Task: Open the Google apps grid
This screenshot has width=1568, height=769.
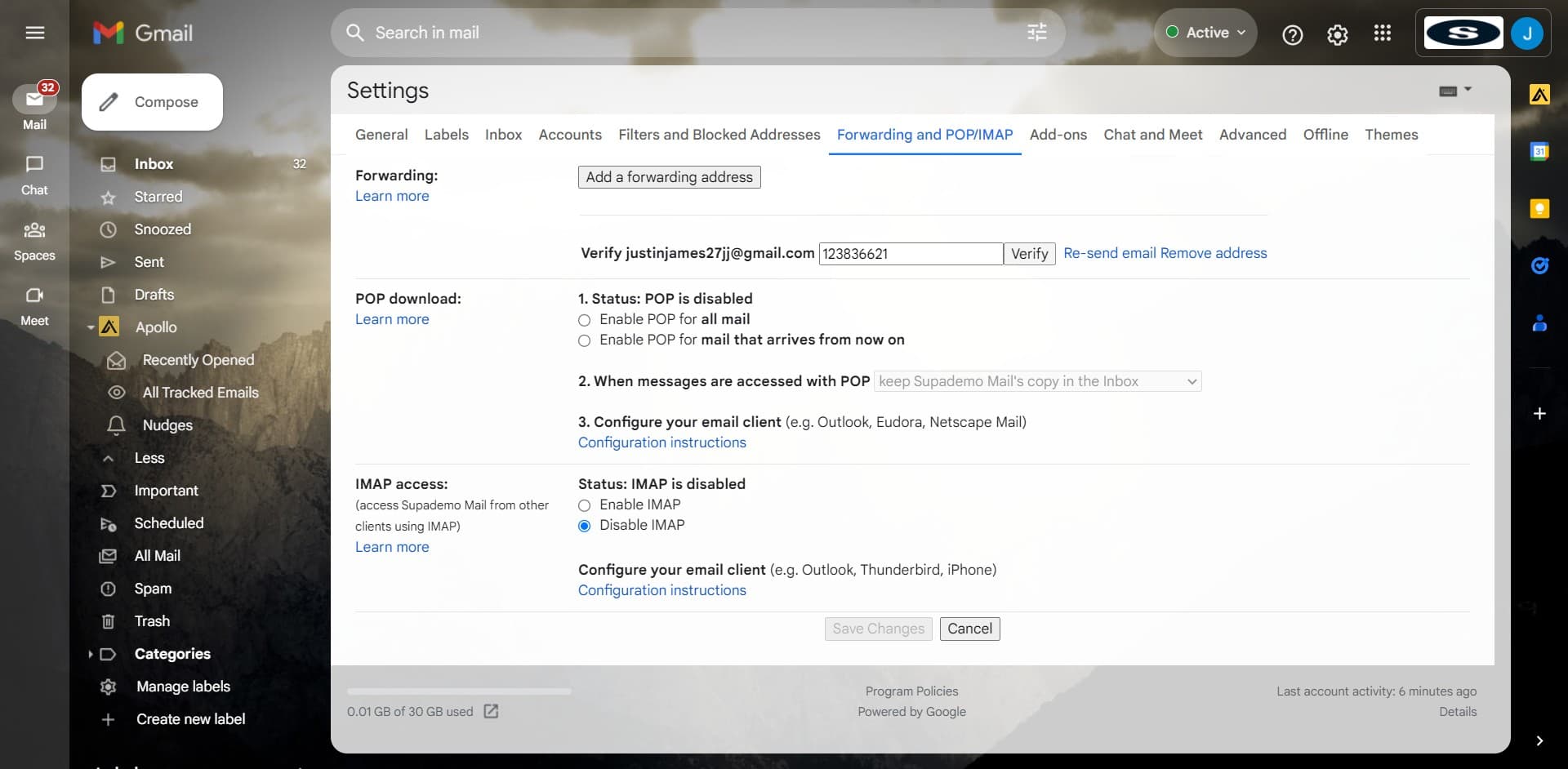Action: [1382, 33]
